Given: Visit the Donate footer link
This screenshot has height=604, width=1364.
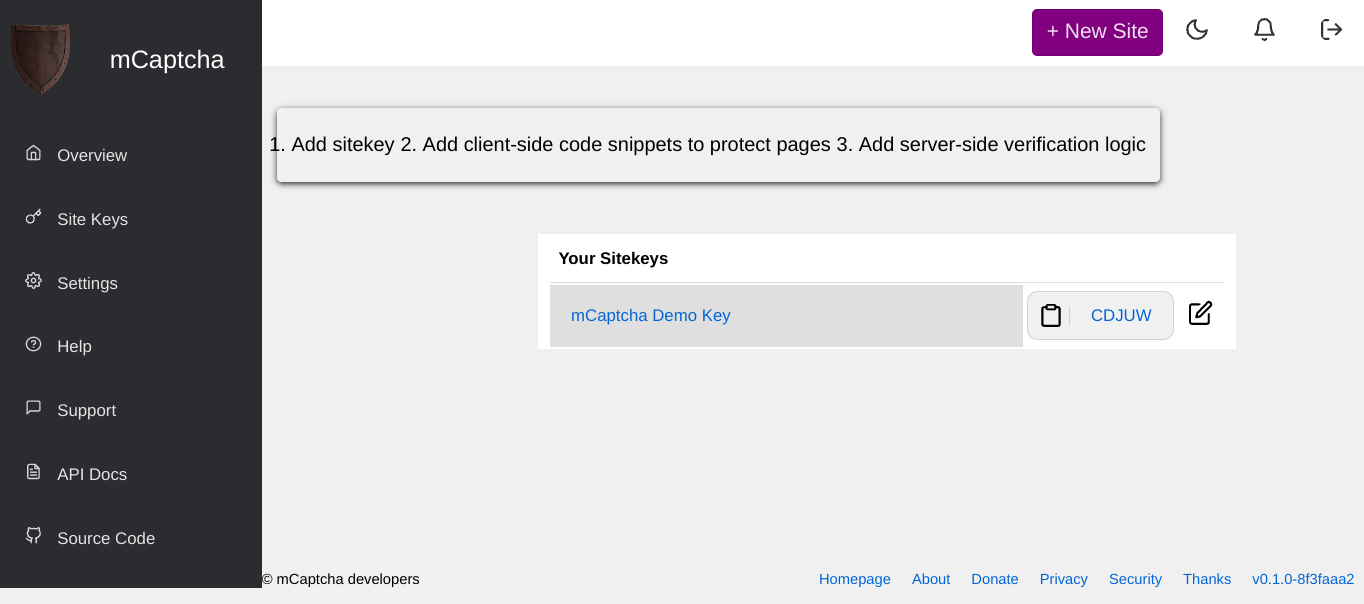Looking at the screenshot, I should tap(994, 579).
